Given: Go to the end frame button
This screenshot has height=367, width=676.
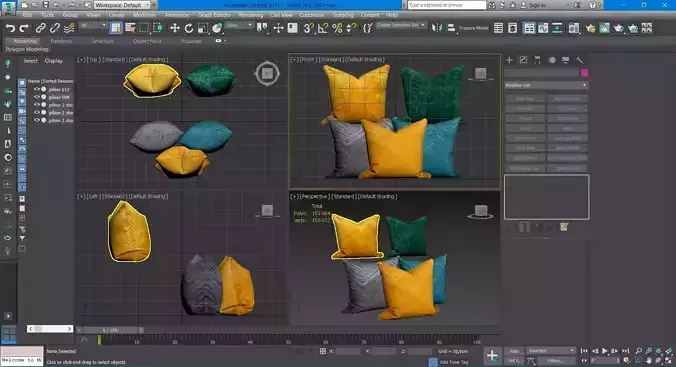Looking at the screenshot, I should [626, 351].
